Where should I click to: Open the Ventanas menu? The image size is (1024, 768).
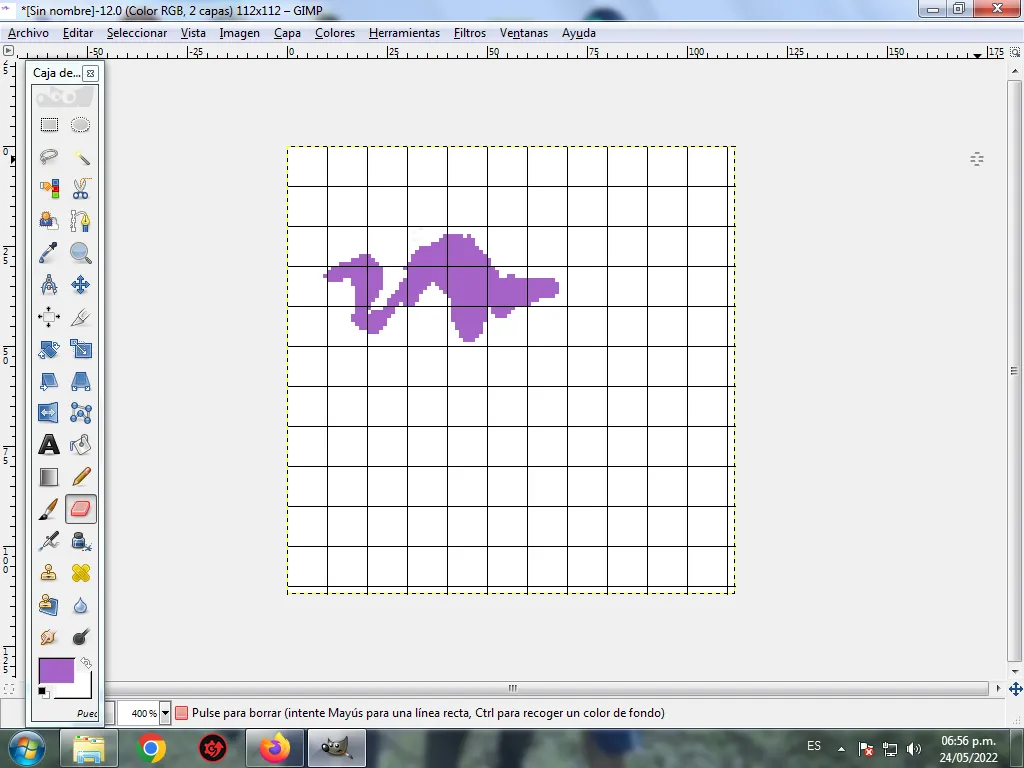[x=524, y=33]
